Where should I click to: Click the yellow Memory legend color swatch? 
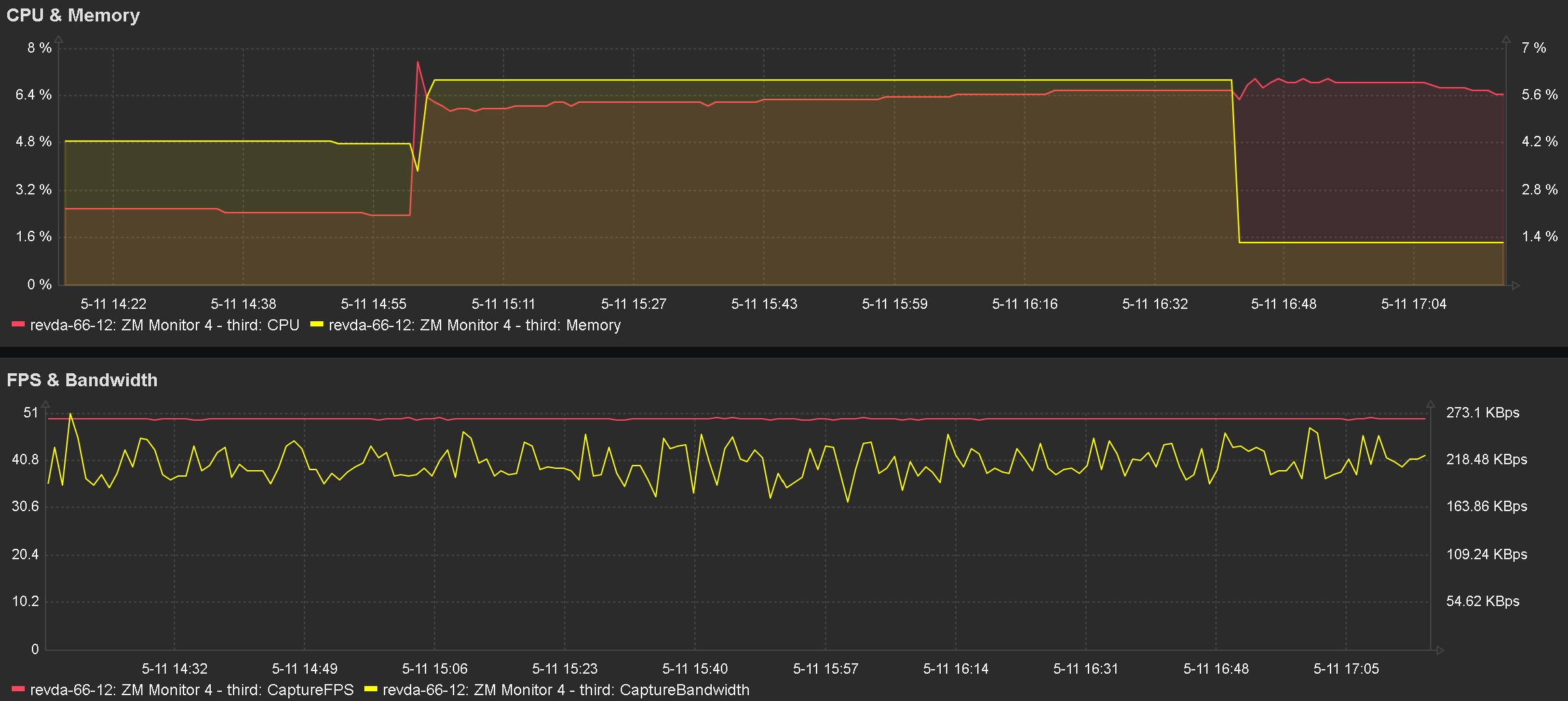pos(316,324)
